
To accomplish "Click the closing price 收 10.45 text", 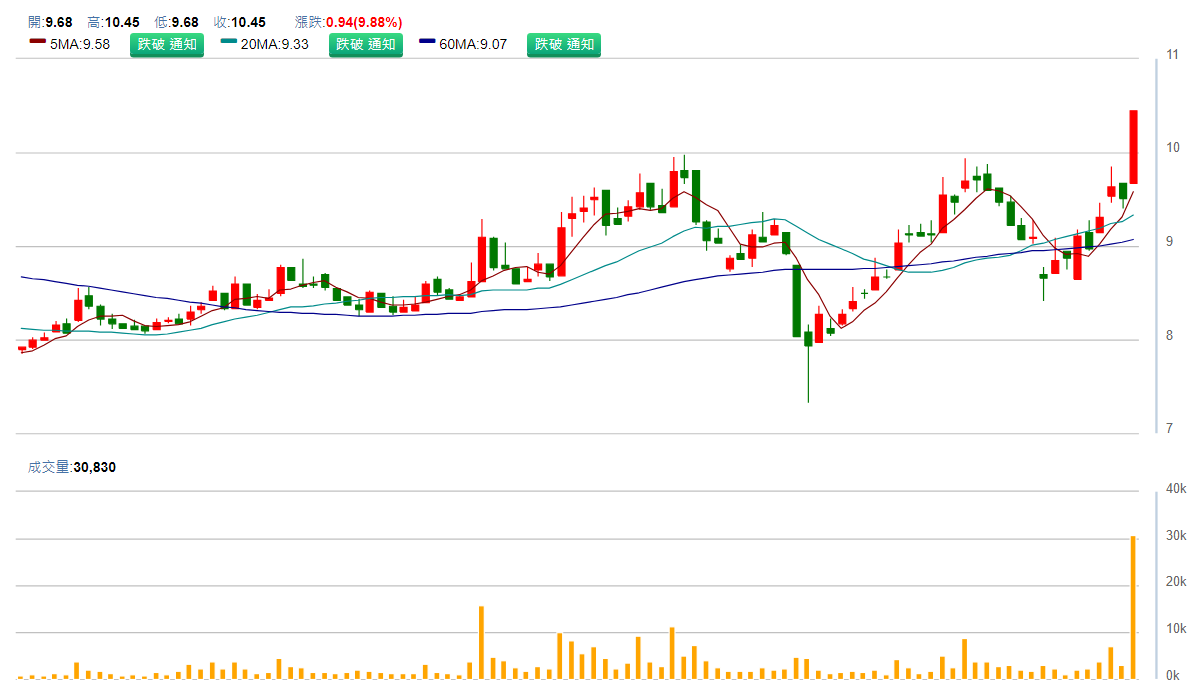I will (x=241, y=22).
